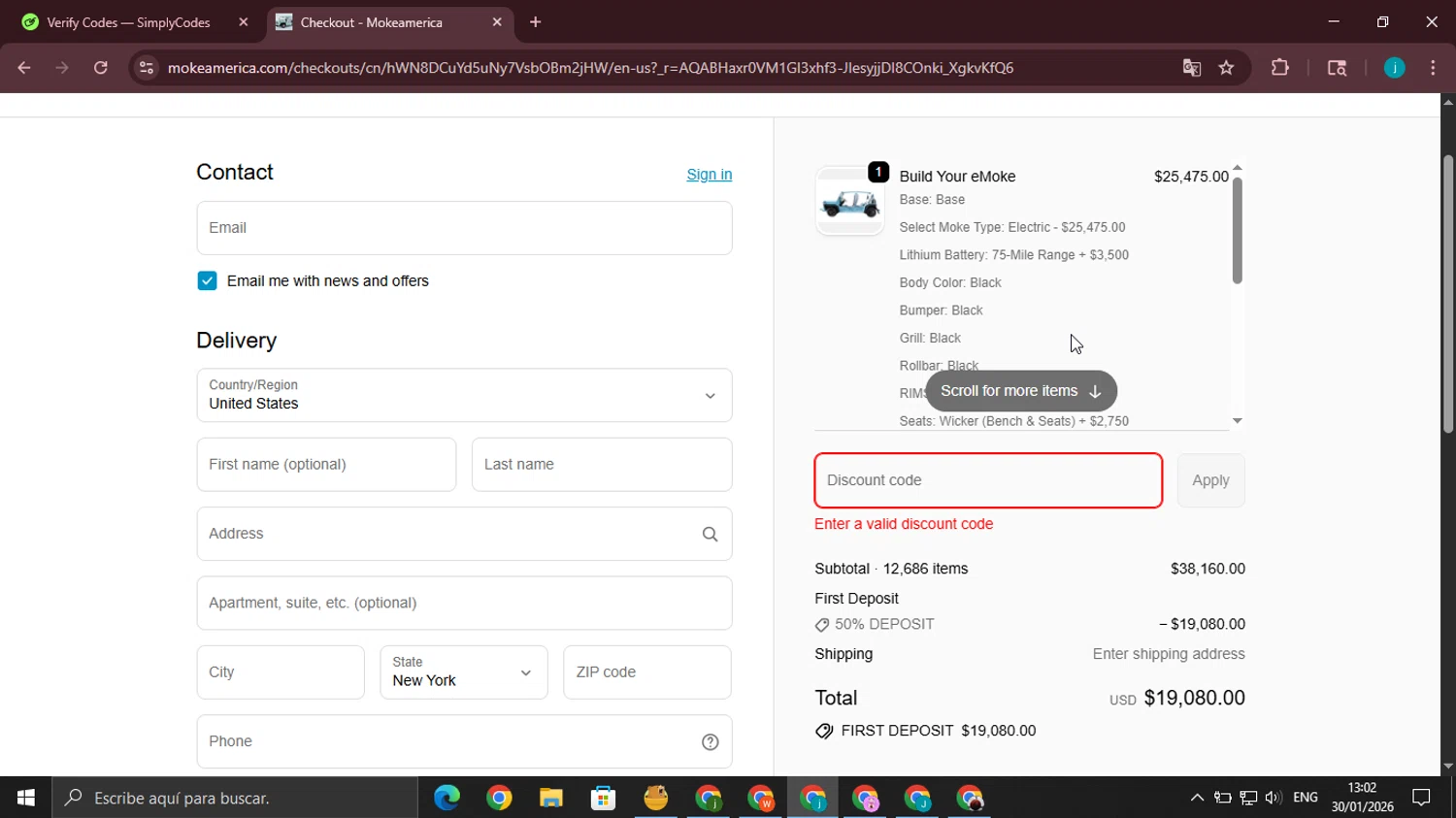Click the ENG language indicator

pos(1306,798)
